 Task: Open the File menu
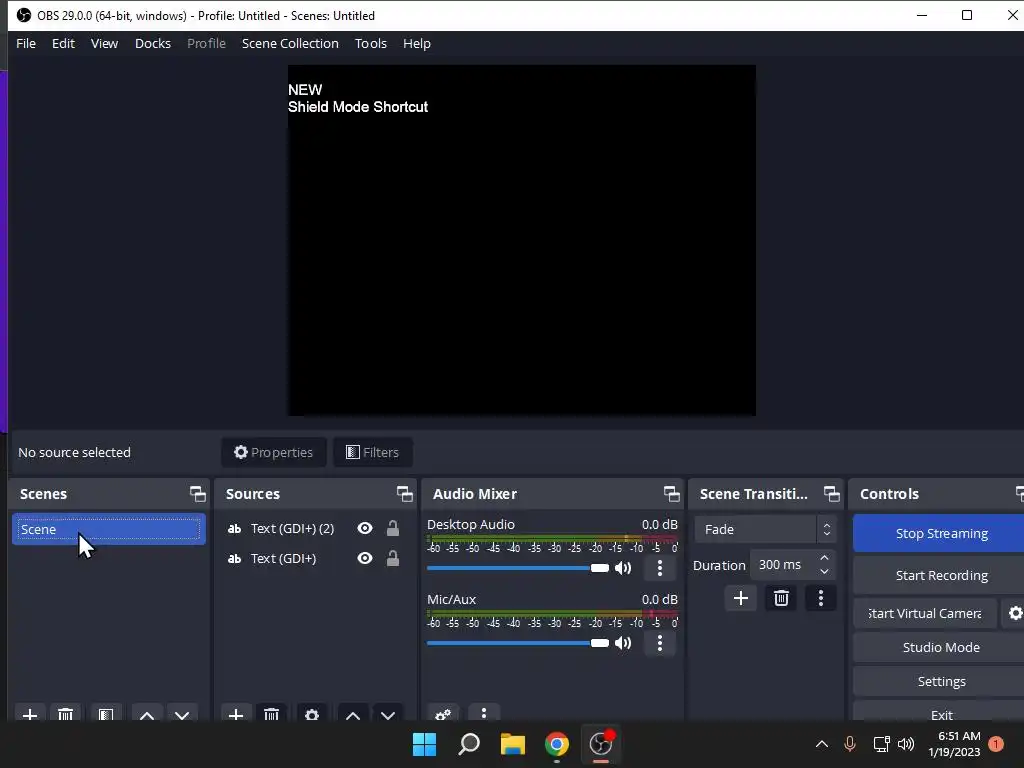[26, 43]
